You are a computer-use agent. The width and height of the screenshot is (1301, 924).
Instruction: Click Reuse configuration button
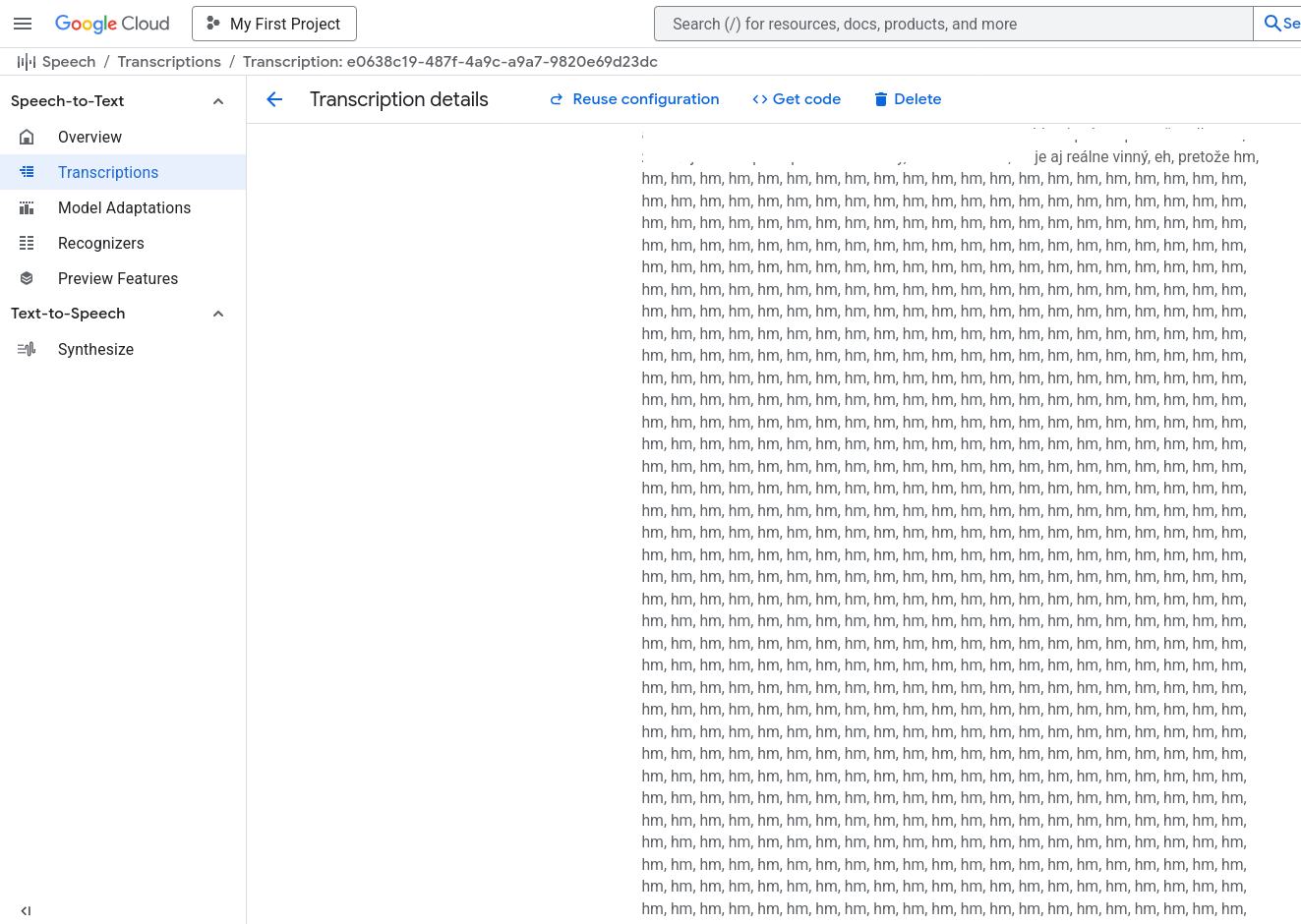coord(634,99)
